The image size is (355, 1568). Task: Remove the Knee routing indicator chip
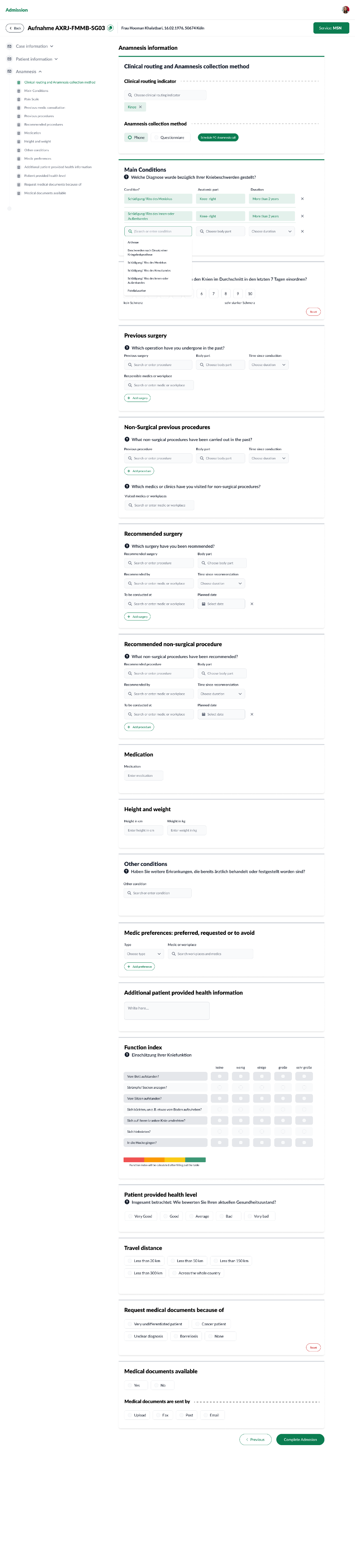140,106
